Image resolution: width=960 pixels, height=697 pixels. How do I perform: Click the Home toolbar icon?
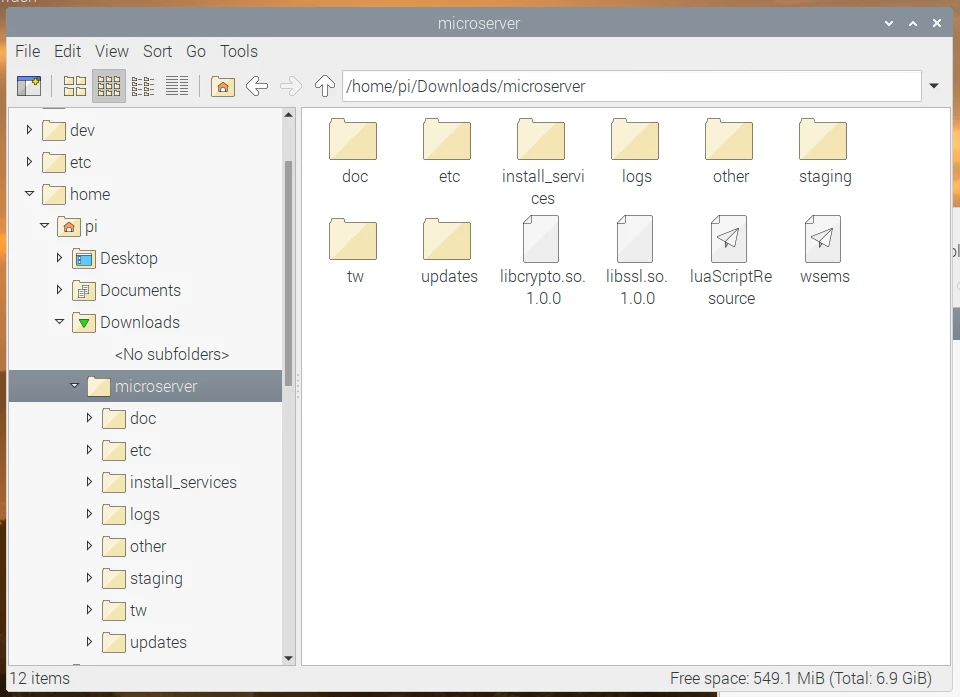[222, 86]
